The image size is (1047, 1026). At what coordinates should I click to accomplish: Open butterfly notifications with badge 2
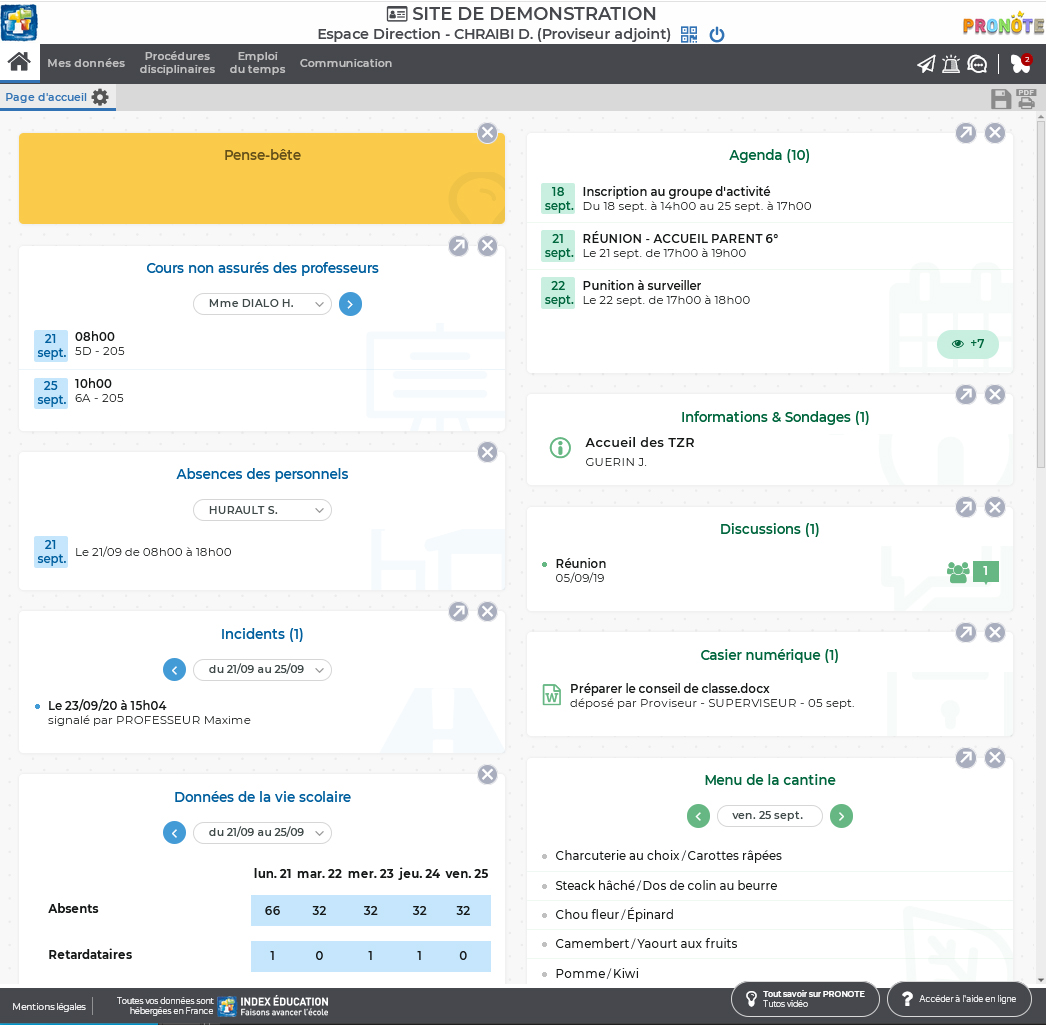pos(1021,63)
